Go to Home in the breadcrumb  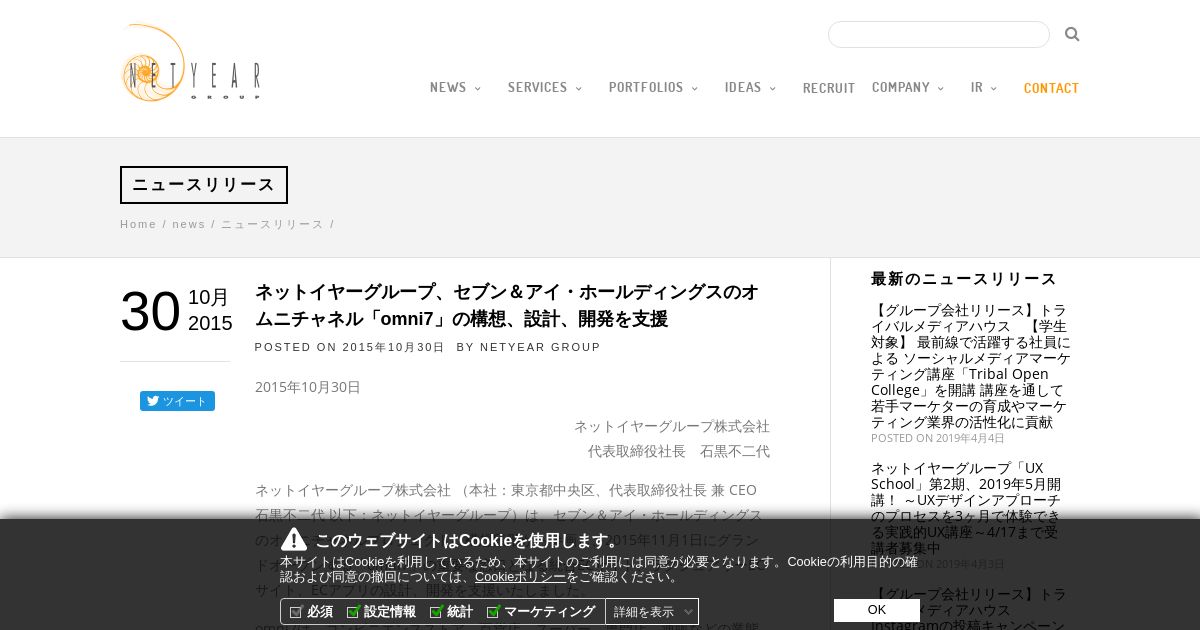(x=138, y=224)
